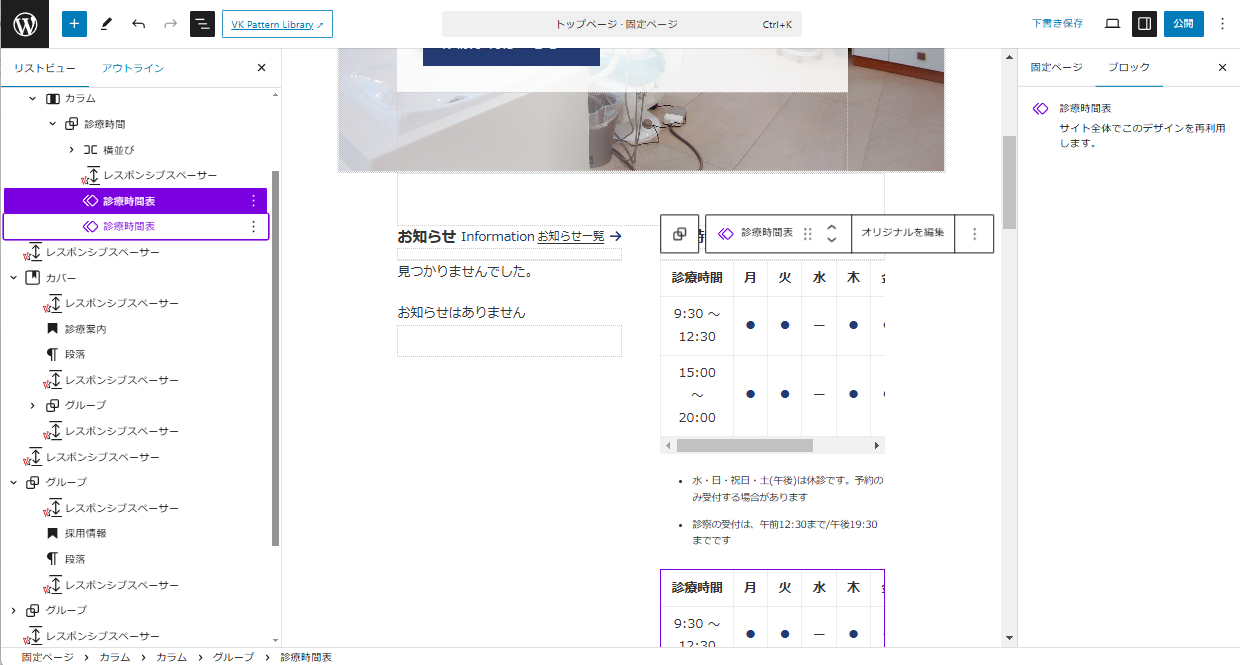Toggle the settings sidebar panel icon
1240x665 pixels.
coord(1144,24)
